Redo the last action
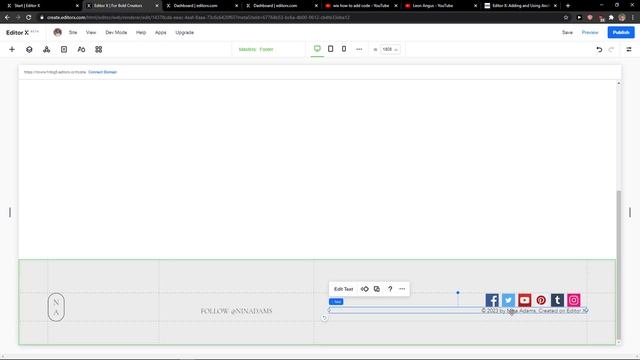640x360 pixels. 611,49
